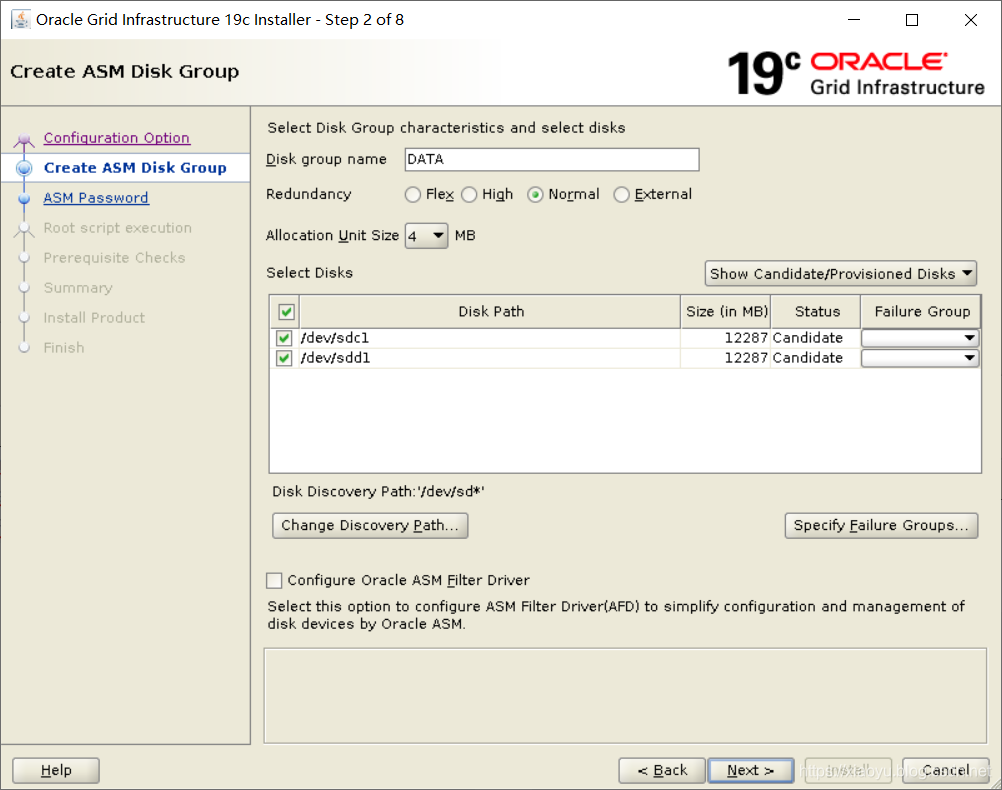Screen dimensions: 1002x790
Task: Click the Create ASM Disk Group step bullet
Action: (x=24, y=168)
